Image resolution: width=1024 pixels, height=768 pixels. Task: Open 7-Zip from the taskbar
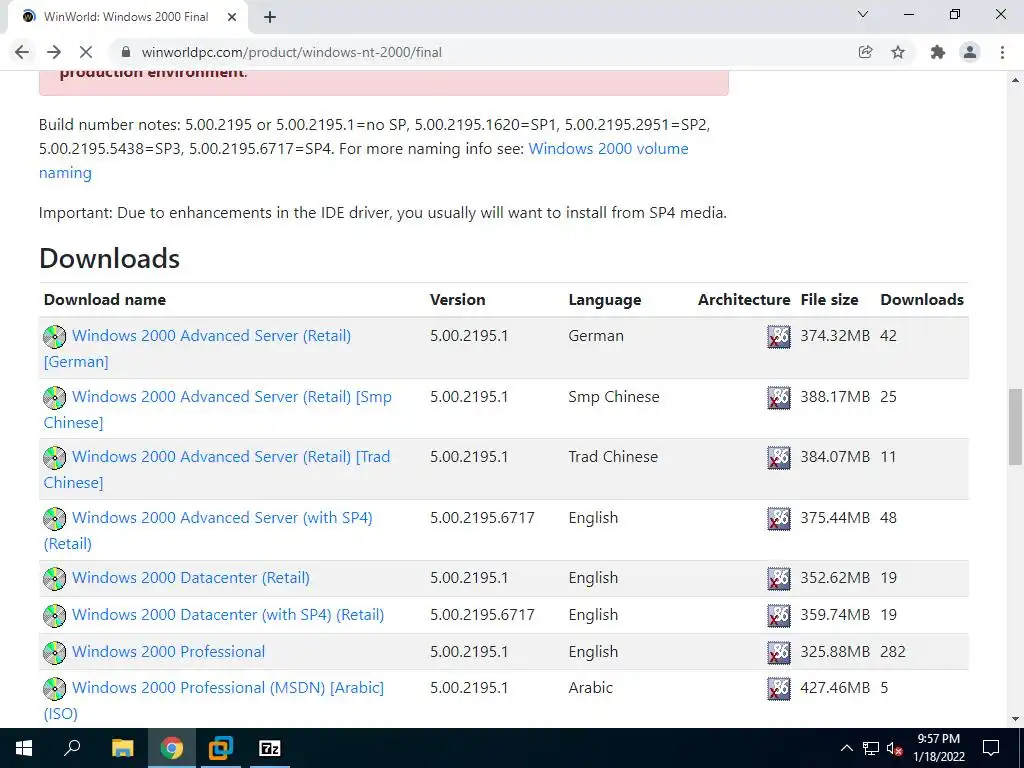(270, 748)
